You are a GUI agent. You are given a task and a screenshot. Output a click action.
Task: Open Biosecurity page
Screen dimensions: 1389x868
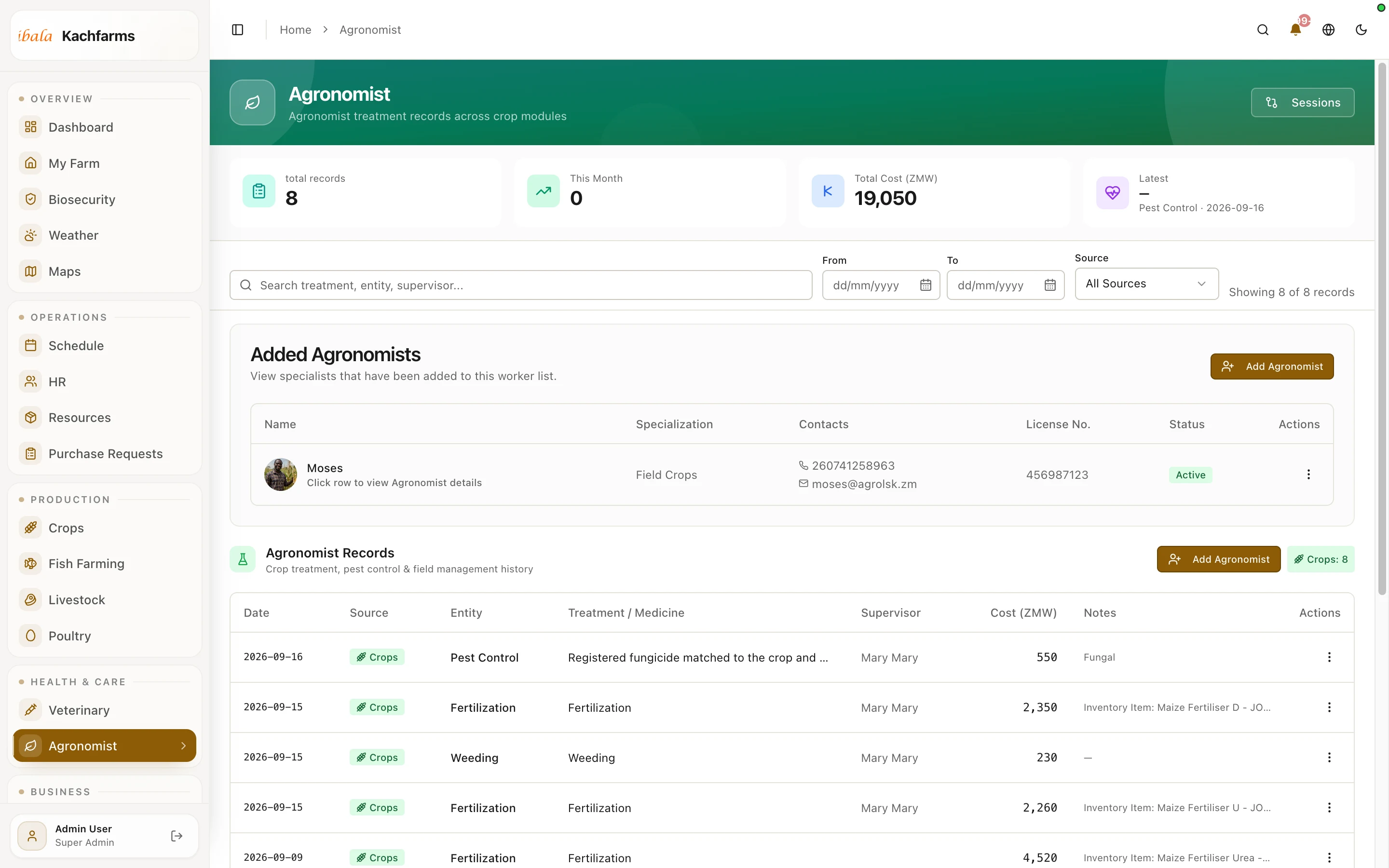(105, 199)
